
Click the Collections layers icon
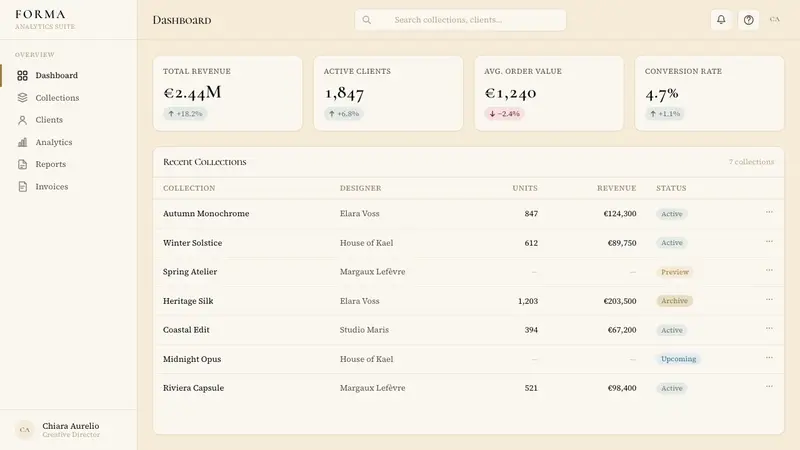tap(22, 97)
